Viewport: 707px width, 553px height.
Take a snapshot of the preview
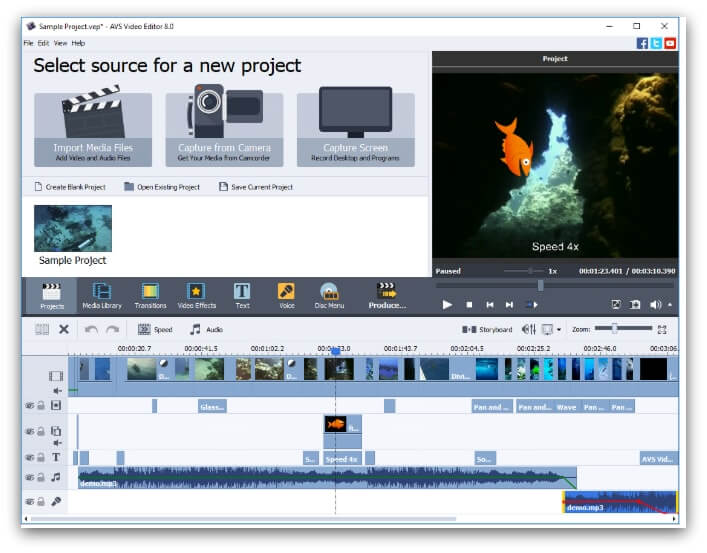635,305
